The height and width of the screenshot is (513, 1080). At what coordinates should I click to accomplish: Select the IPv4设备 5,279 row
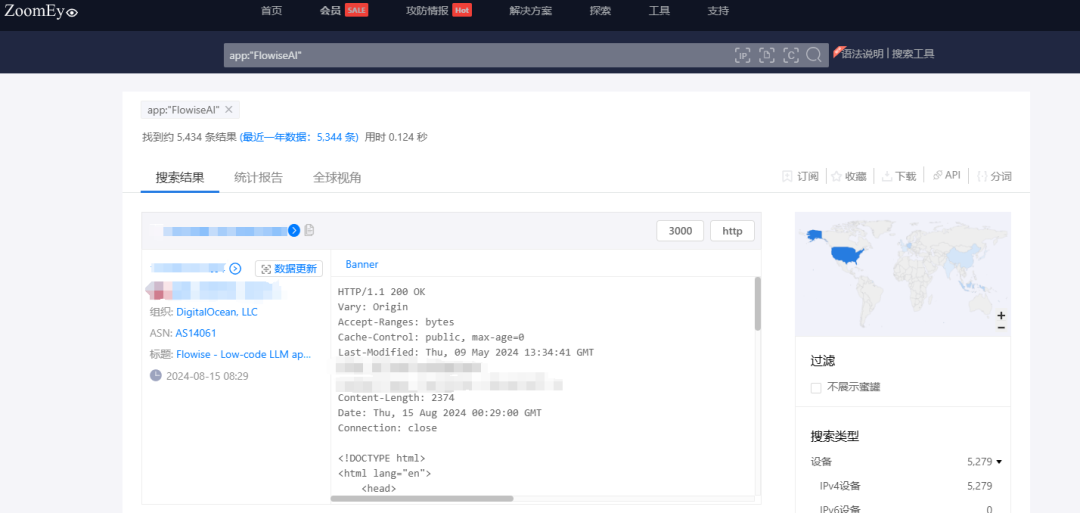(906, 486)
